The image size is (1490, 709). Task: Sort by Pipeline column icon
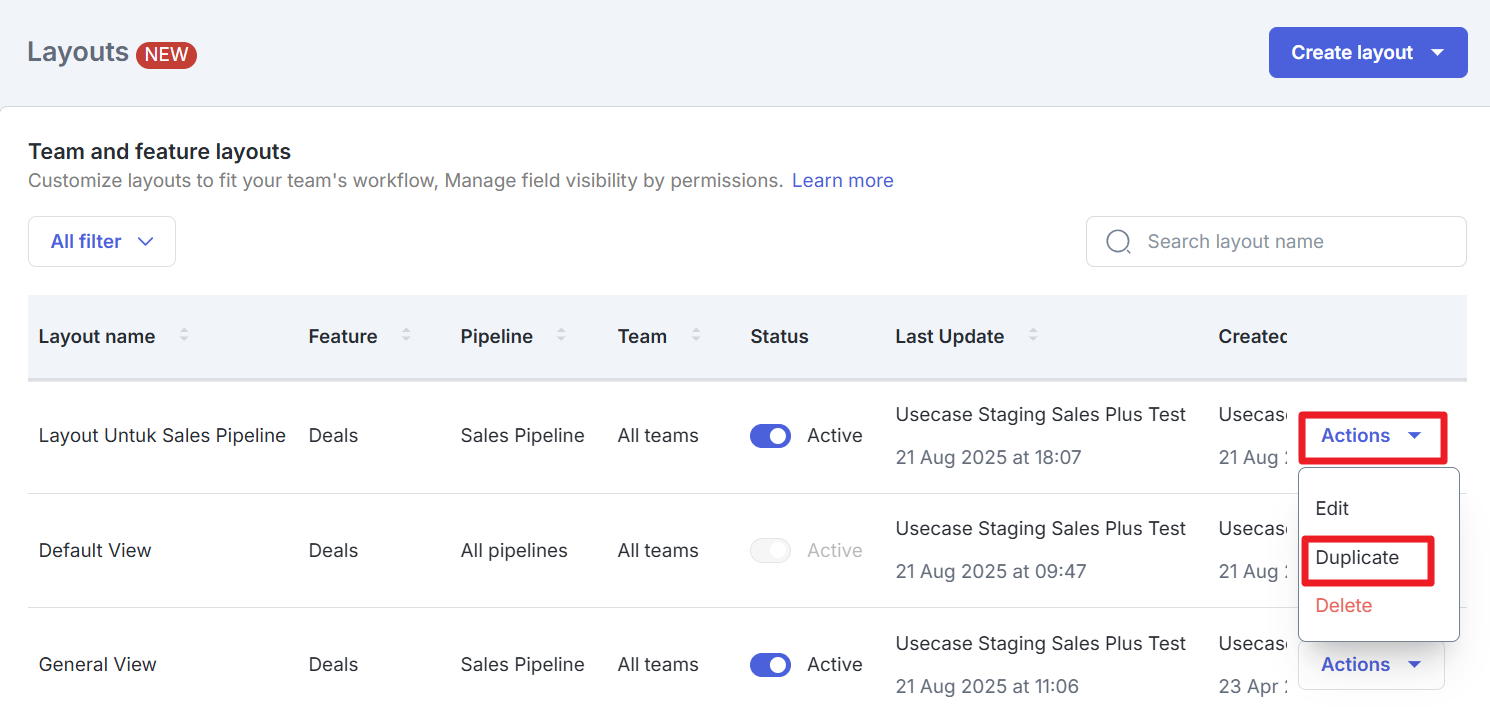(x=561, y=336)
